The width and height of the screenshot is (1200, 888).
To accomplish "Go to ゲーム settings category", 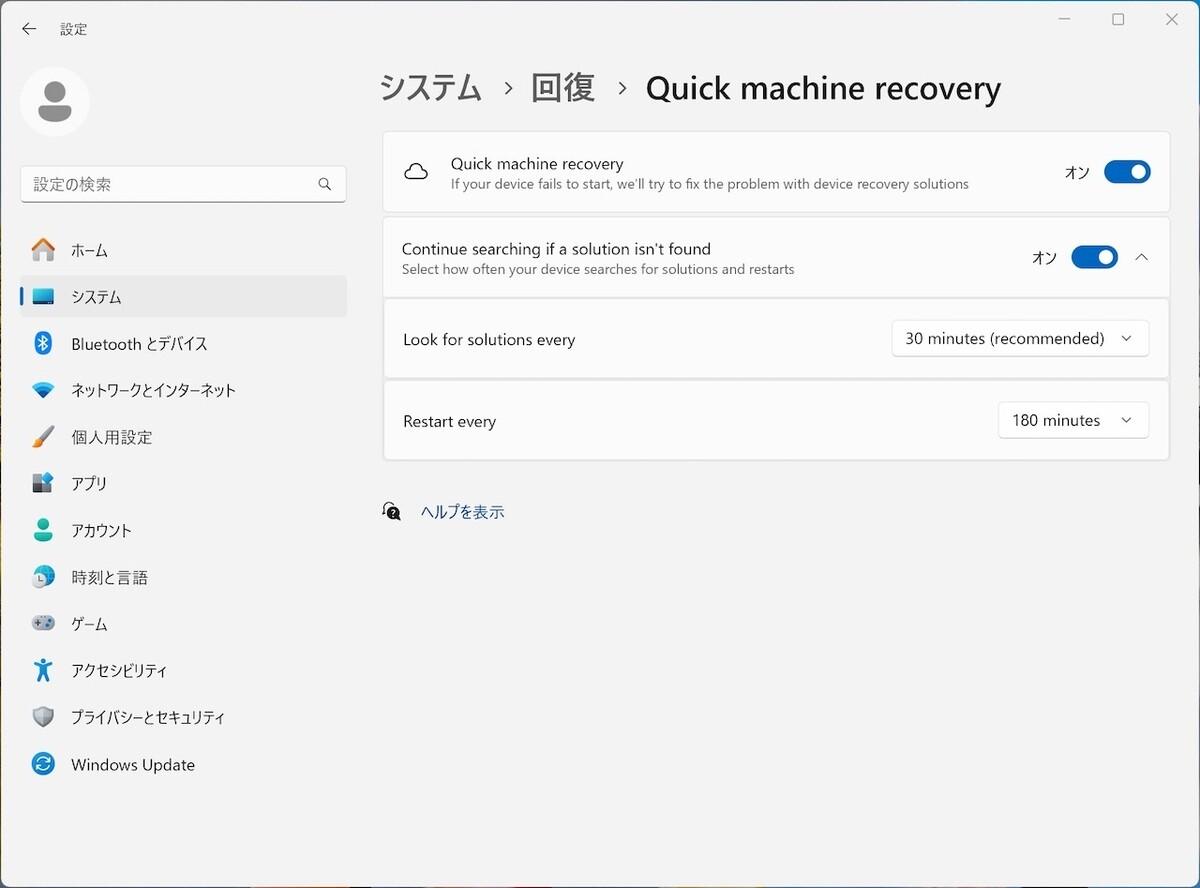I will click(89, 624).
